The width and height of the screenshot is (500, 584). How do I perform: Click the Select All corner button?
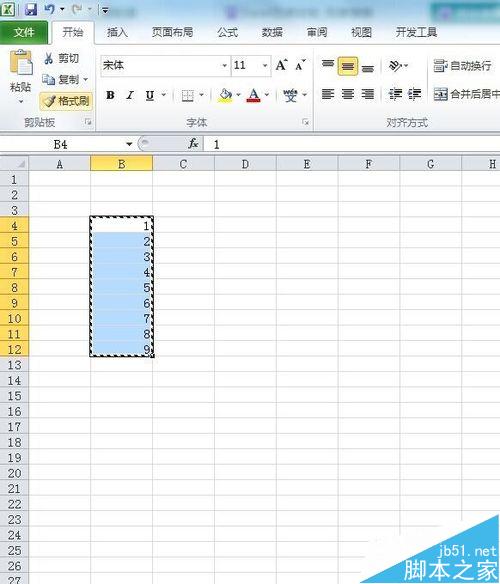(15, 164)
